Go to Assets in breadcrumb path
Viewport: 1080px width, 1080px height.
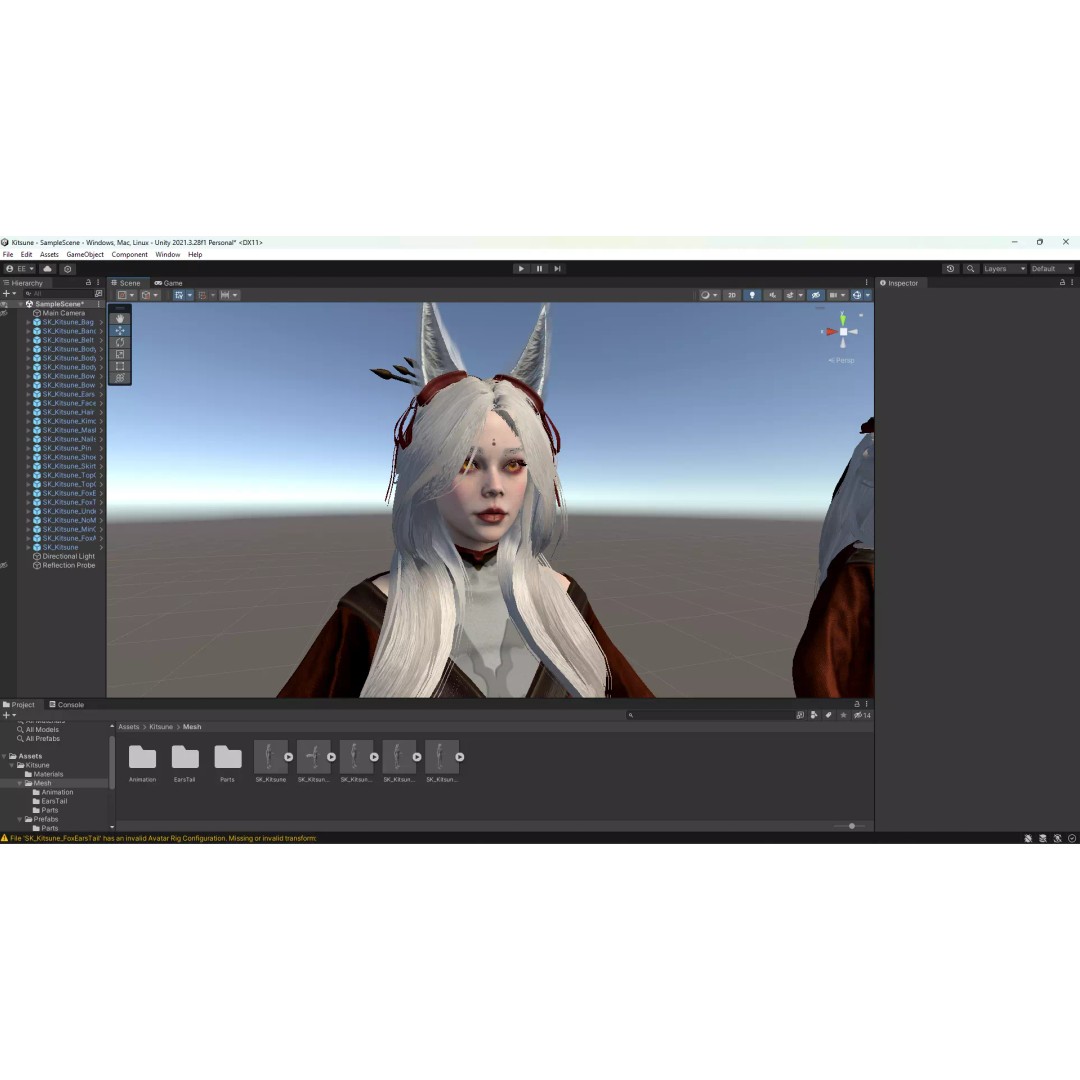click(128, 727)
